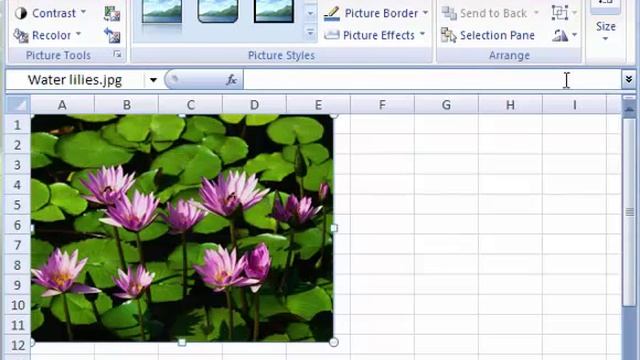This screenshot has width=640, height=360.
Task: Select column F header
Action: [x=382, y=105]
